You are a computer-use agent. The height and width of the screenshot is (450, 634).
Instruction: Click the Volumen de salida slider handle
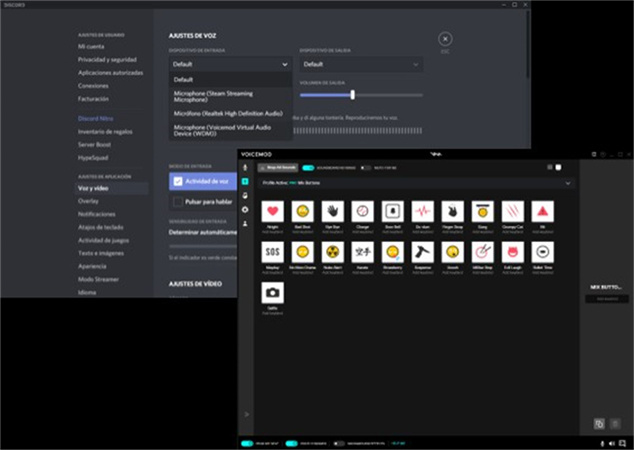pyautogui.click(x=353, y=95)
